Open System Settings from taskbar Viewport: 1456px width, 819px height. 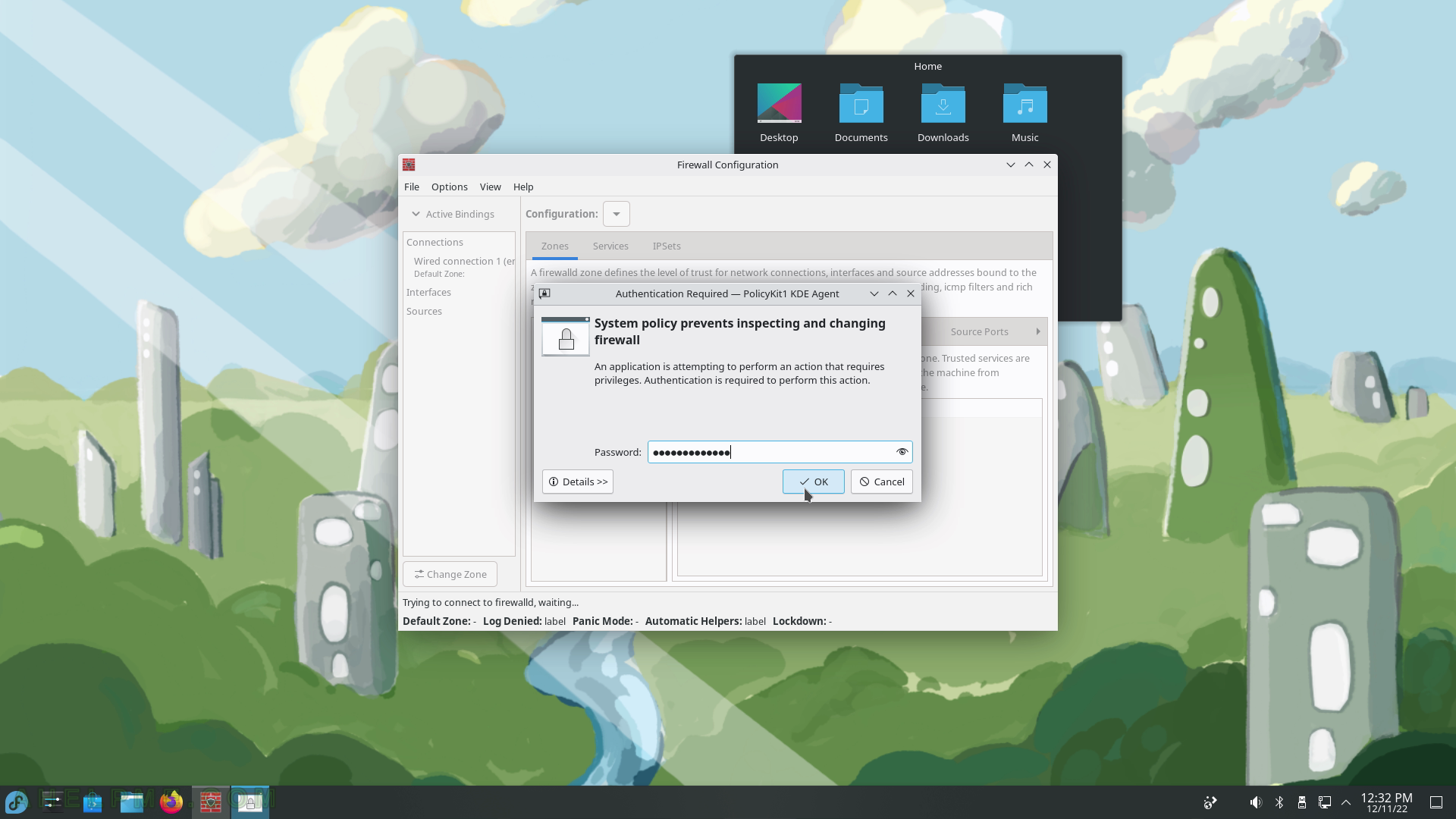[53, 802]
